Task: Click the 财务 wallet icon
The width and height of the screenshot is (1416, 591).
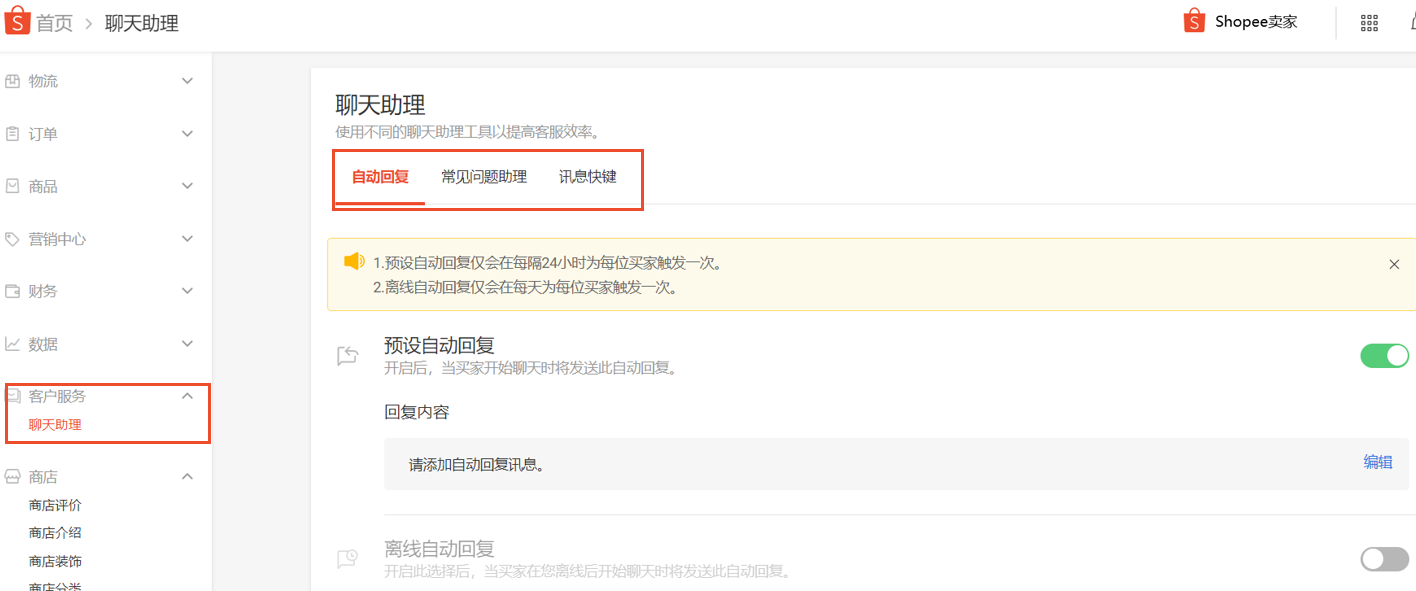Action: [x=13, y=291]
